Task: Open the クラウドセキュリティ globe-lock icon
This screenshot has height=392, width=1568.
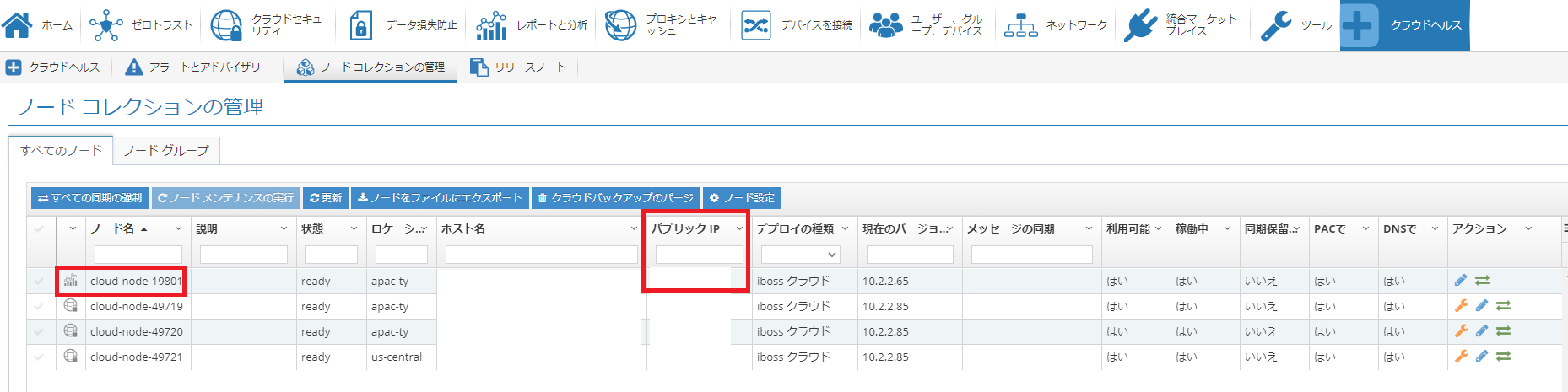Action: point(226,25)
